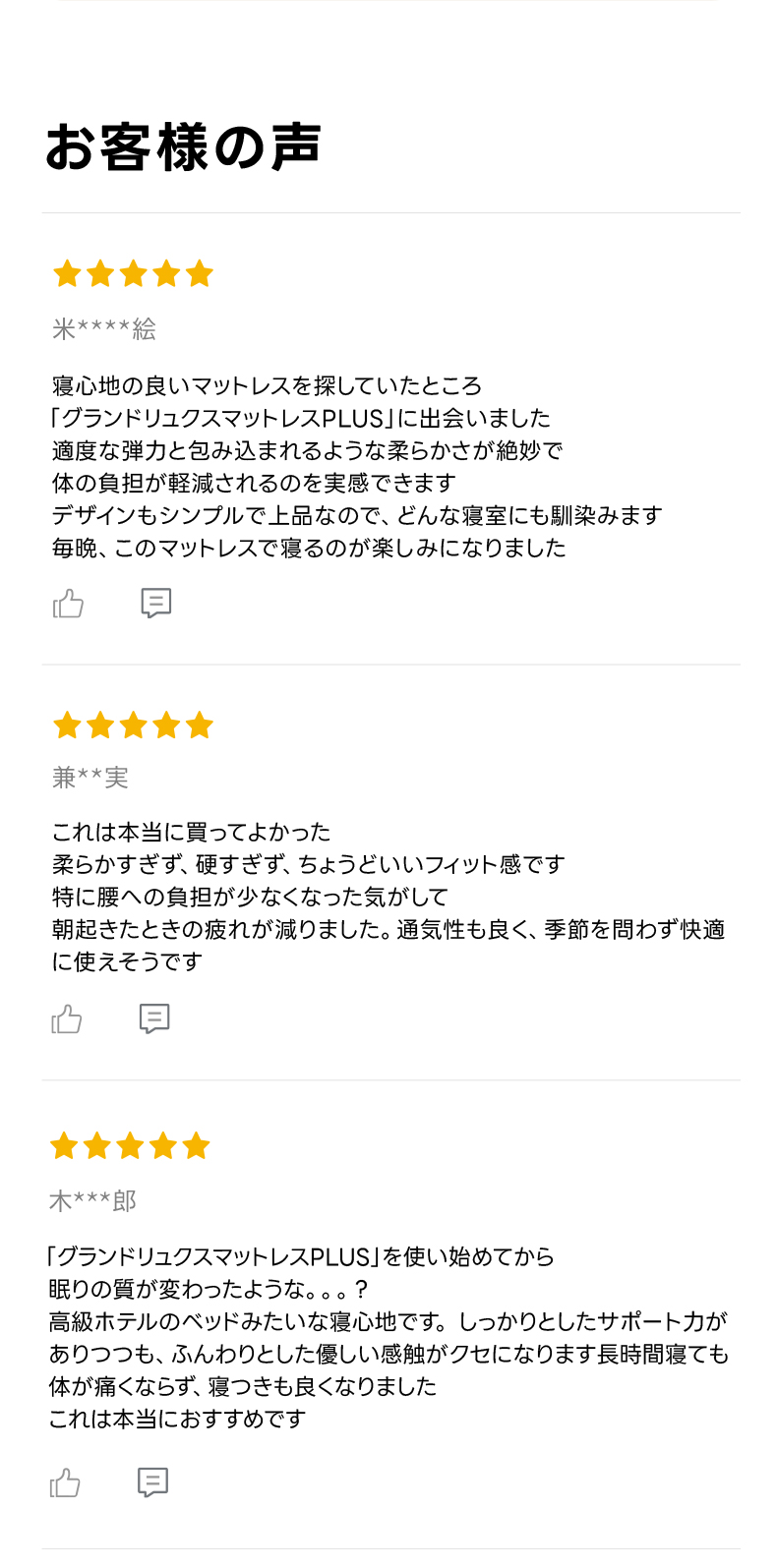Image resolution: width=777 pixels, height=1568 pixels.
Task: Like the review by 米****絵
Action: [x=68, y=603]
